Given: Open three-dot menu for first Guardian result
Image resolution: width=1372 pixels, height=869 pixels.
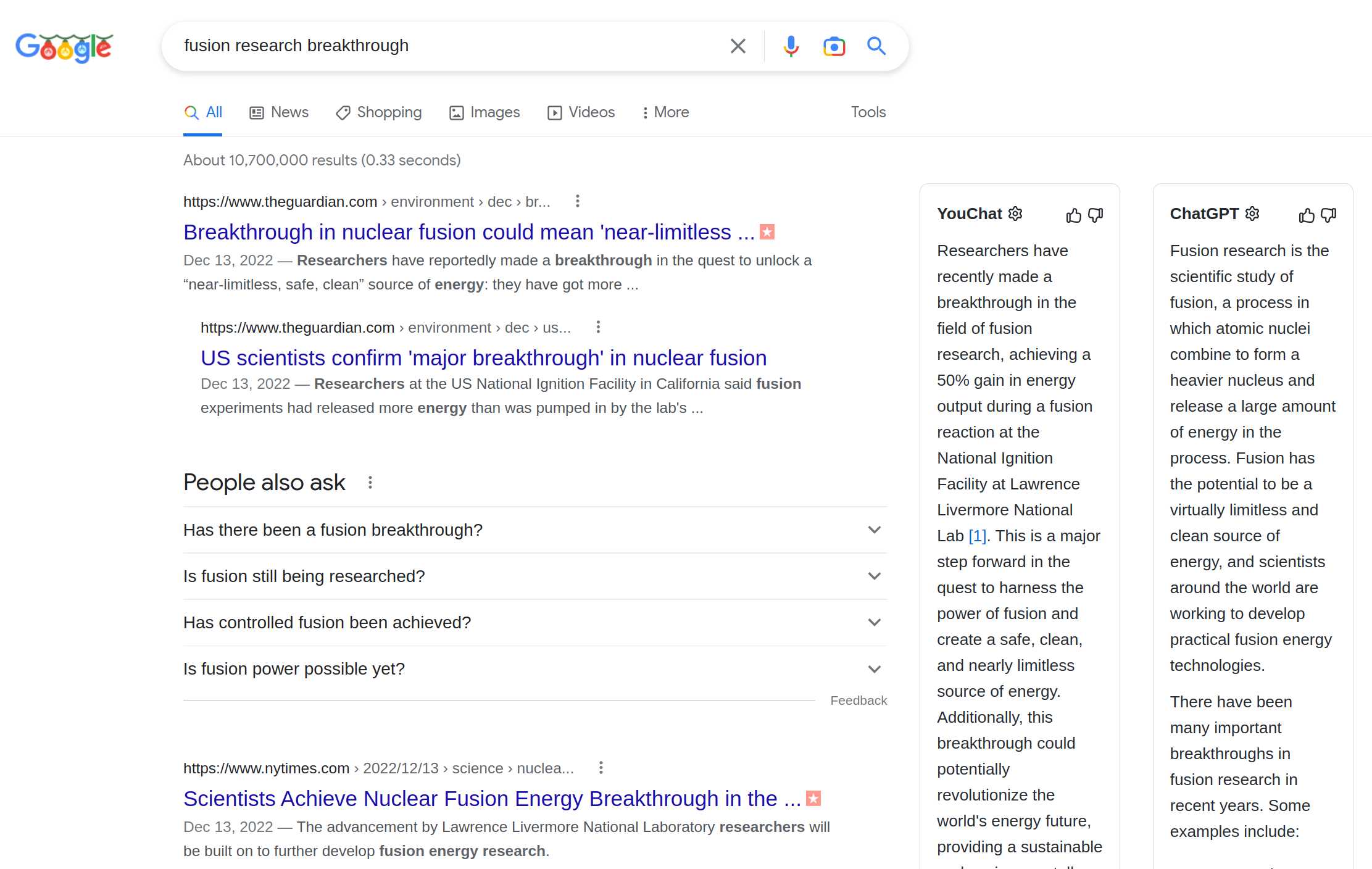Looking at the screenshot, I should point(577,201).
